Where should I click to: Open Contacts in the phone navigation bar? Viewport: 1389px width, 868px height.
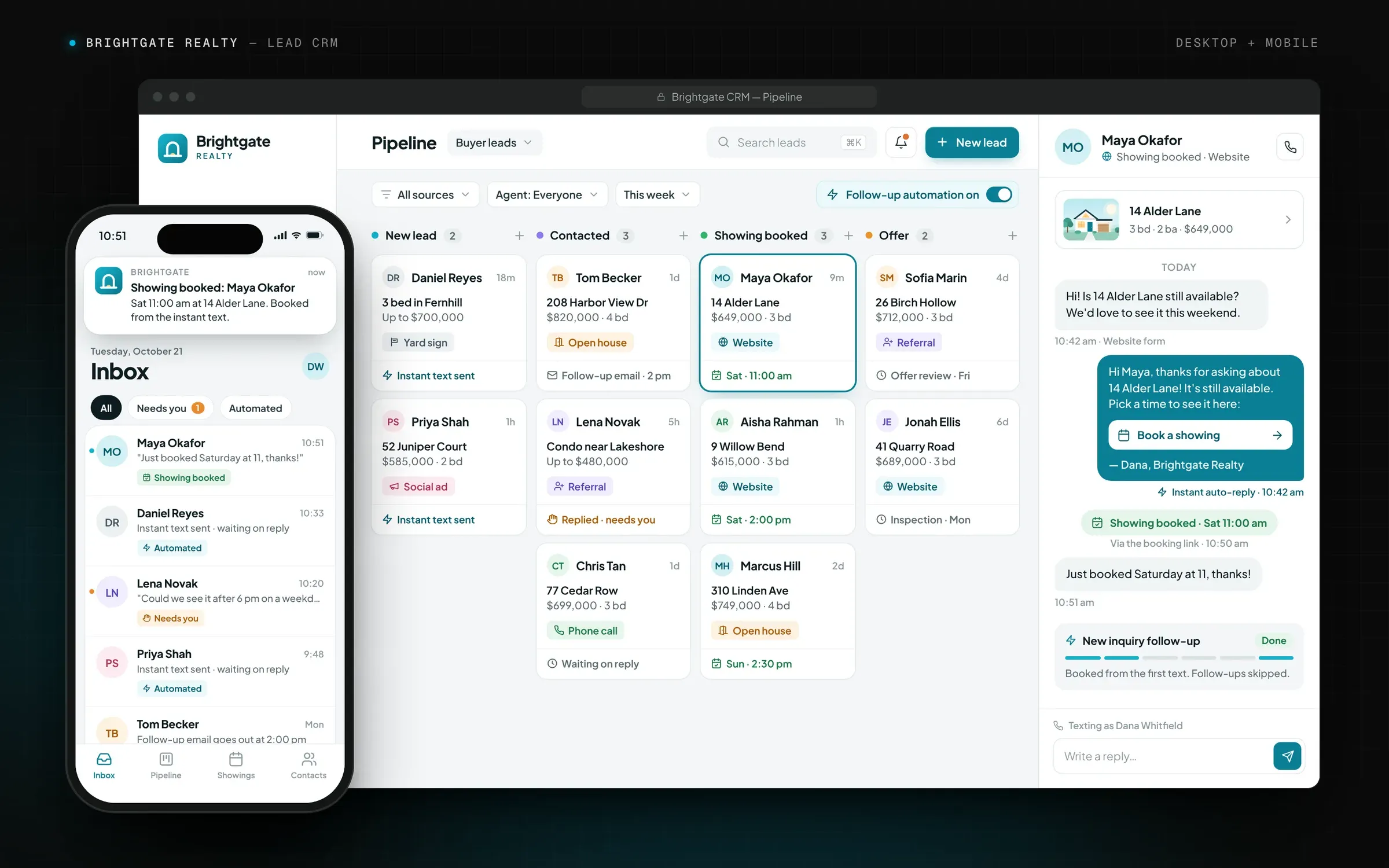click(x=308, y=765)
